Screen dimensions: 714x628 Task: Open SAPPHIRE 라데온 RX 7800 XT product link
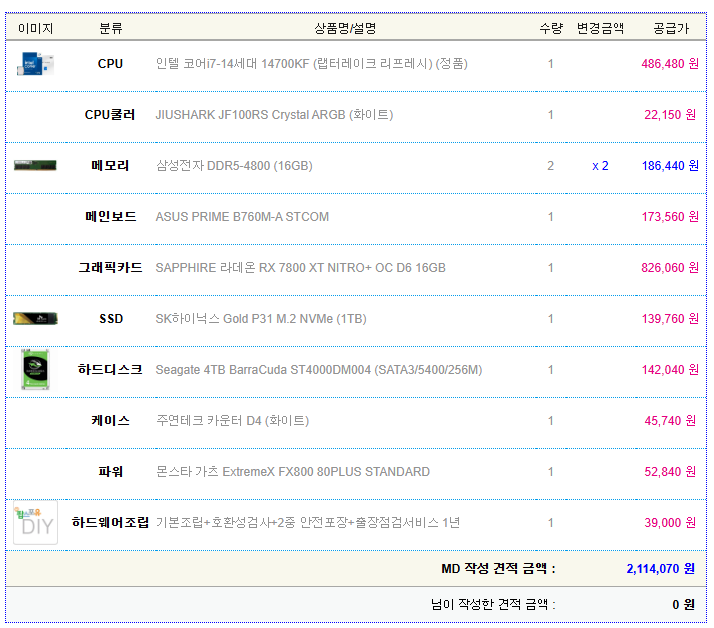tap(301, 268)
